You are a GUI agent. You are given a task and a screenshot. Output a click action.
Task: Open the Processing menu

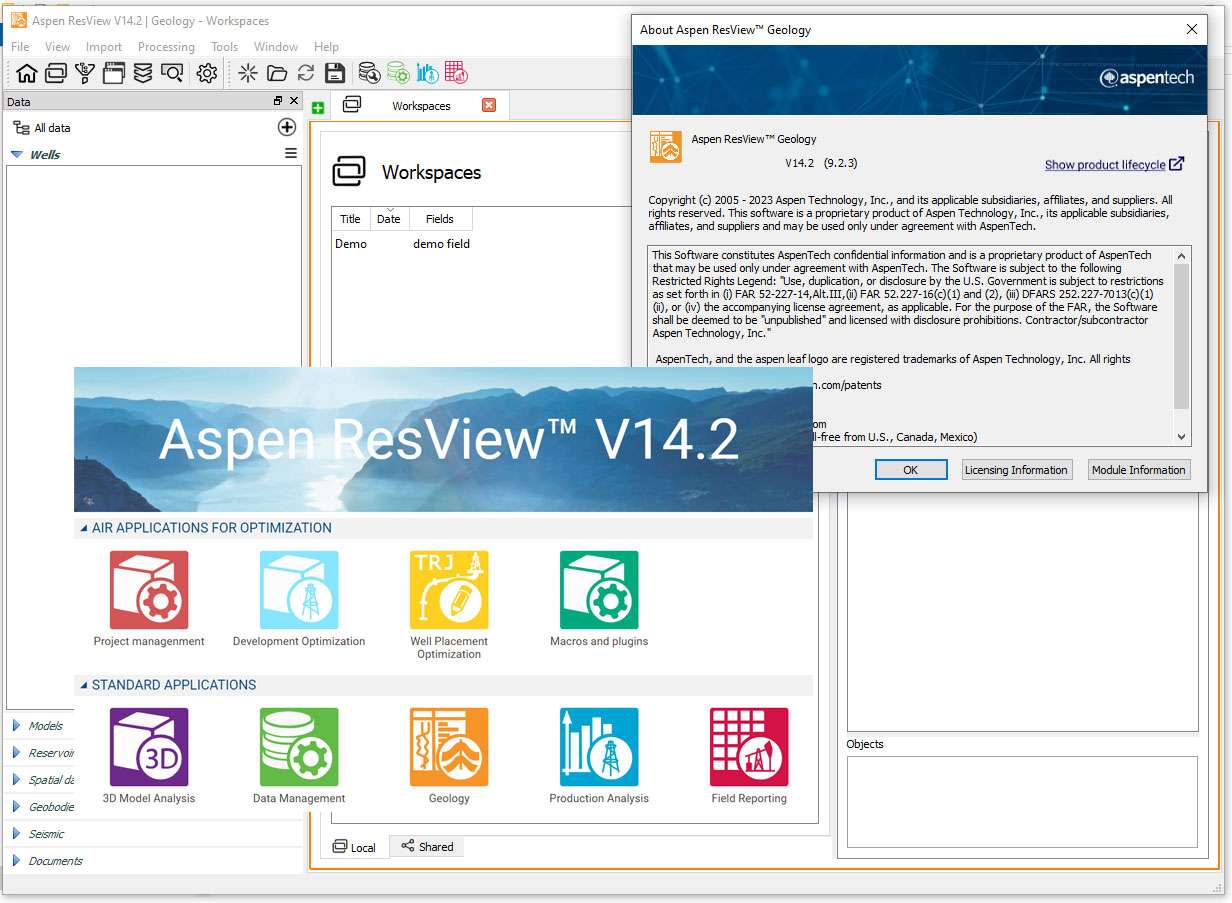[166, 47]
